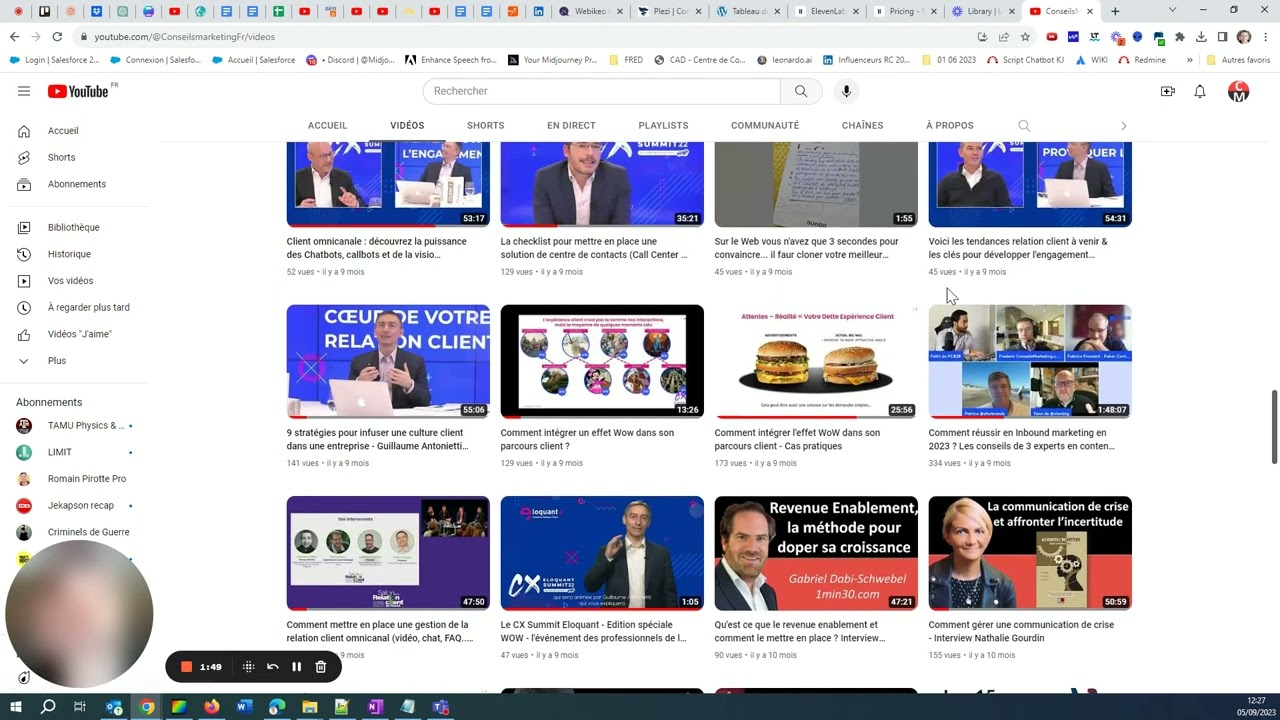Open Shorts in the sidebar

point(61,158)
